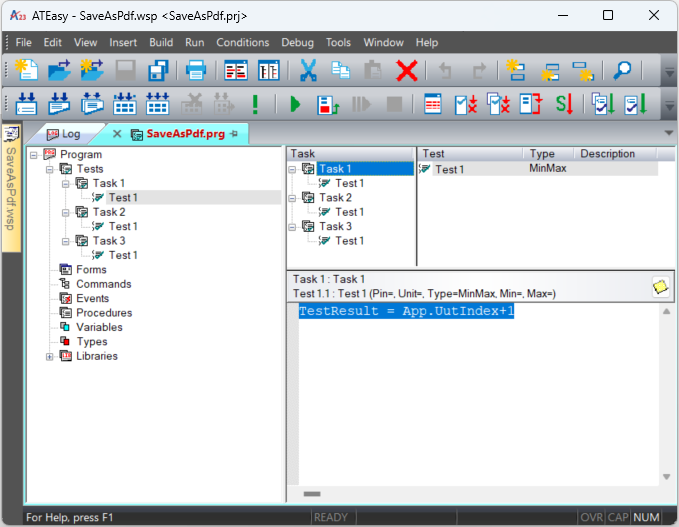Select Variables in the program tree
The width and height of the screenshot is (679, 527).
99,327
